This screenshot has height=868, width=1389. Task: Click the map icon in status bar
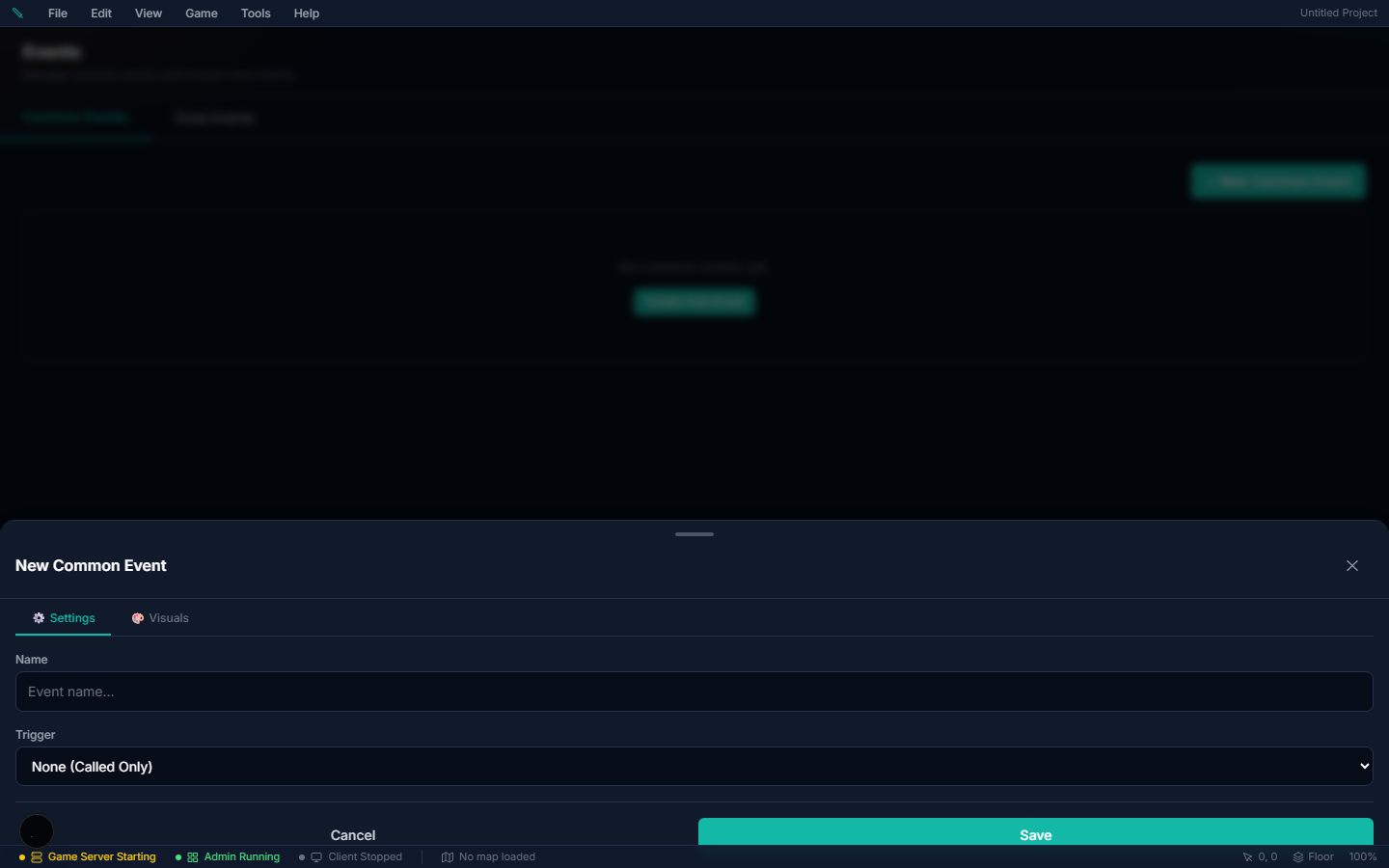click(448, 857)
